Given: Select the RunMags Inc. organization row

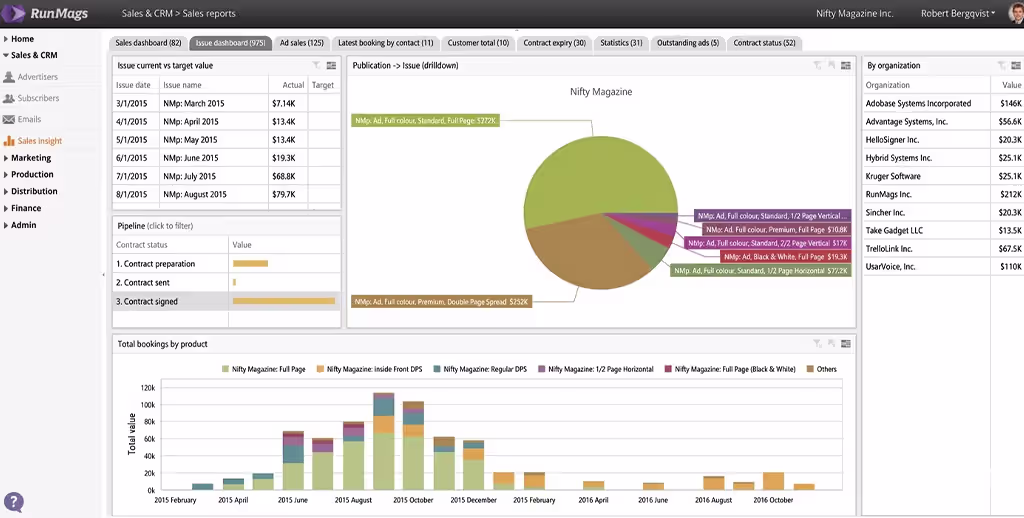Looking at the screenshot, I should point(944,195).
